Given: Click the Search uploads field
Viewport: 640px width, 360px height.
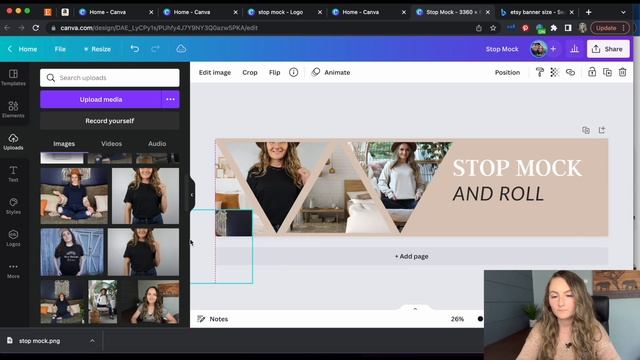Looking at the screenshot, I should [x=109, y=78].
